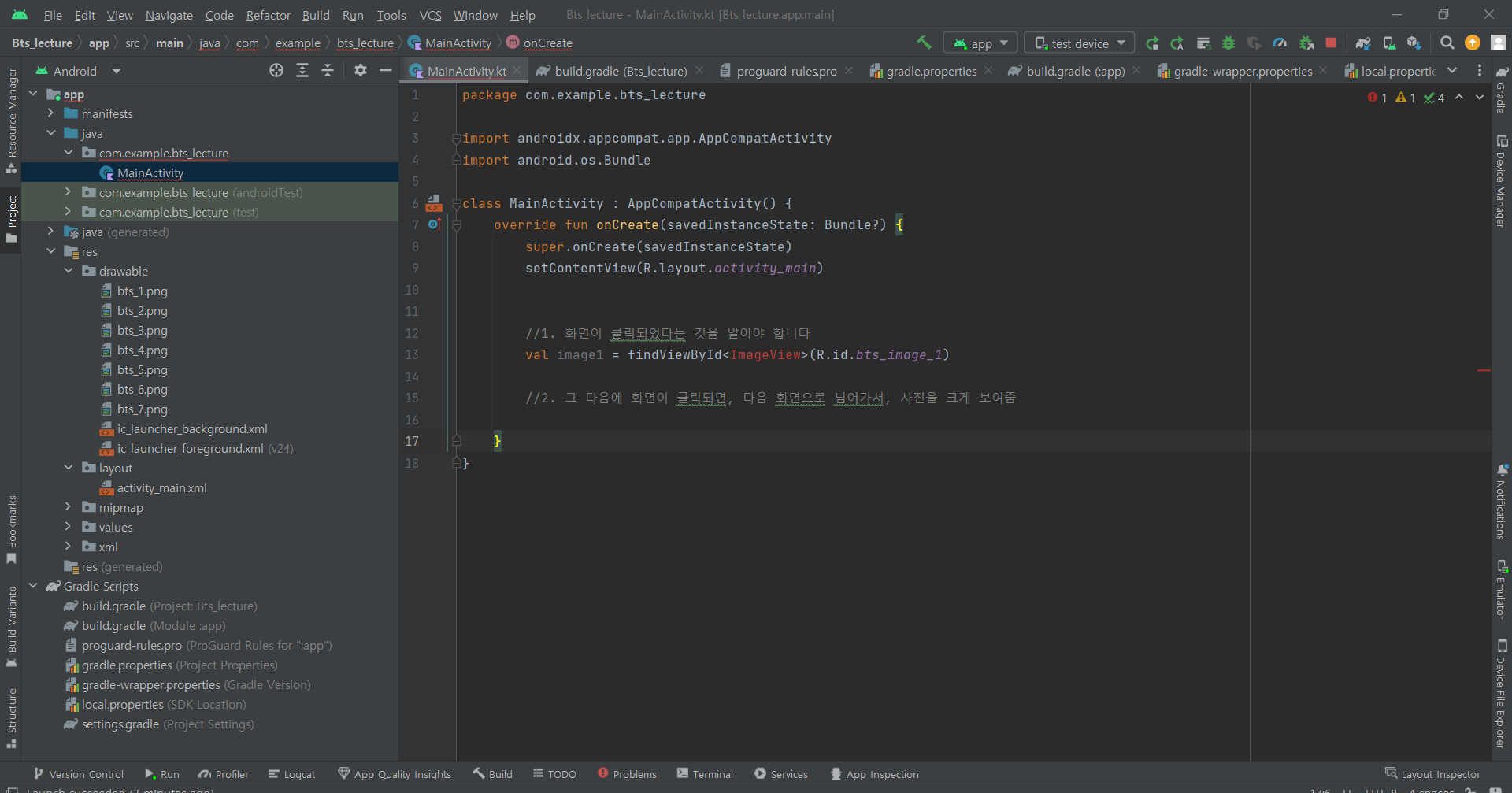Switch to gradle.properties editor tab

931,71
